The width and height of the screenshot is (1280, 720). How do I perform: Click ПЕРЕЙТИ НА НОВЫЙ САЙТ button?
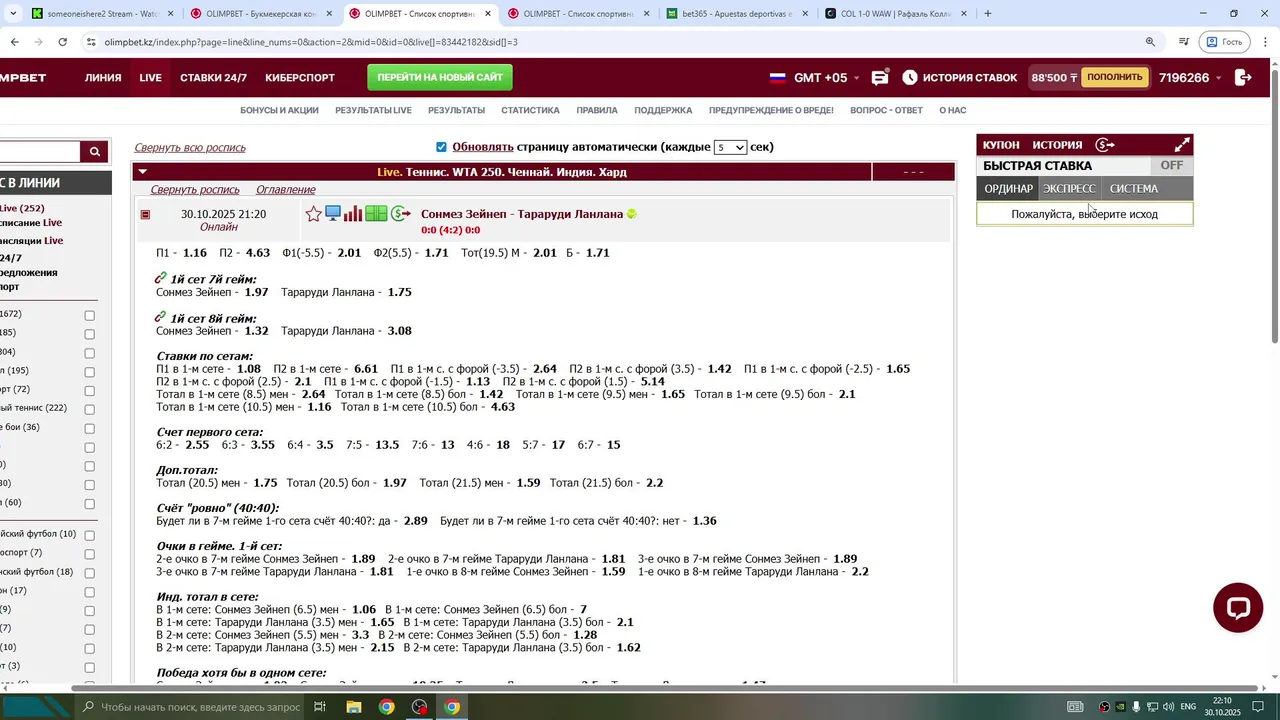click(x=440, y=77)
